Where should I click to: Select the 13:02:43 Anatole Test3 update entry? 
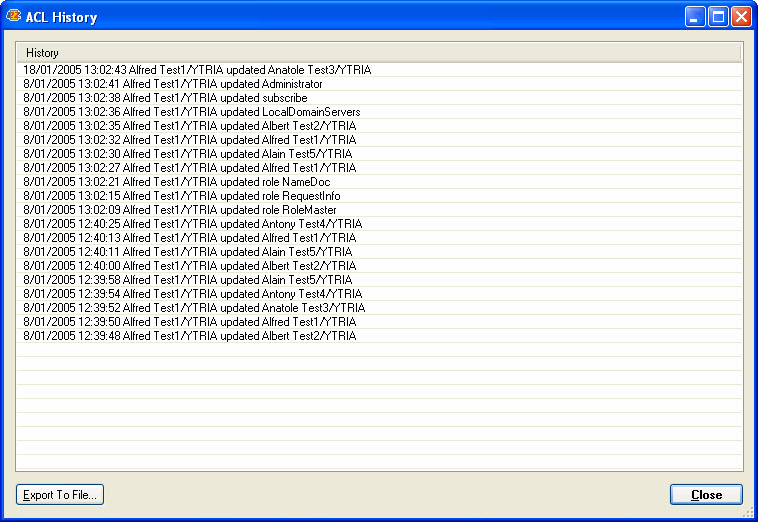point(198,70)
